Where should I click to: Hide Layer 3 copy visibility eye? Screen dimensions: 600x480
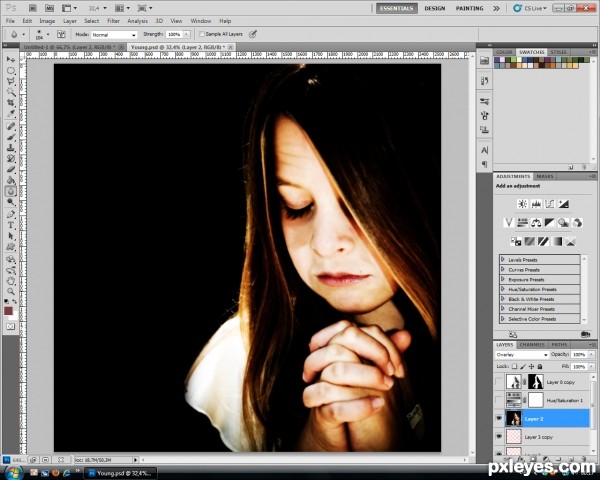tap(499, 436)
